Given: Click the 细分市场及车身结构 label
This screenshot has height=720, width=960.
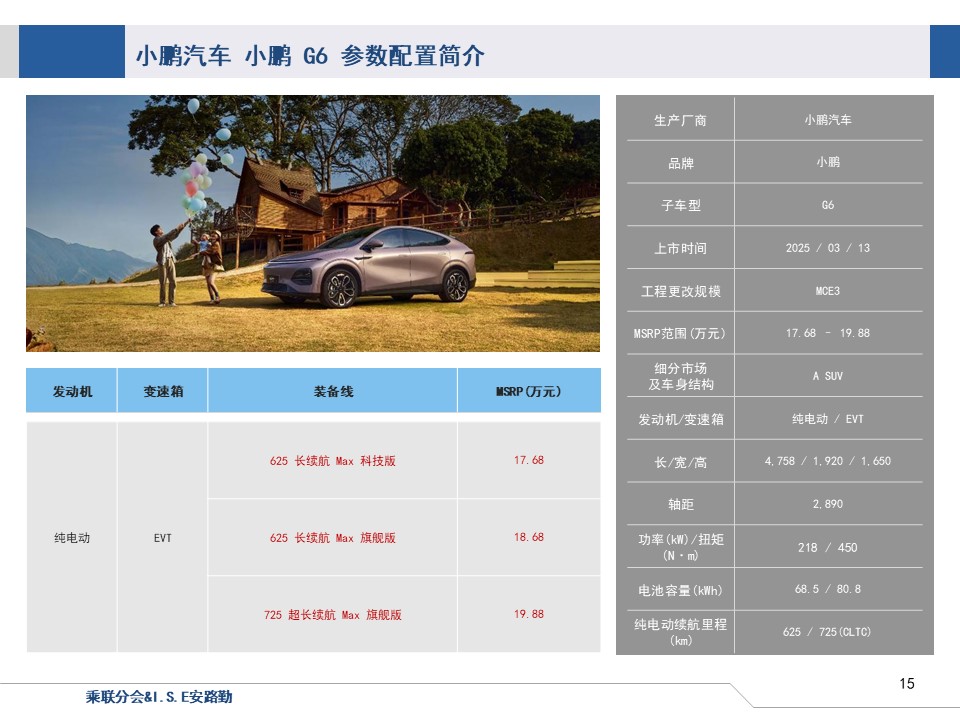Looking at the screenshot, I should (680, 376).
